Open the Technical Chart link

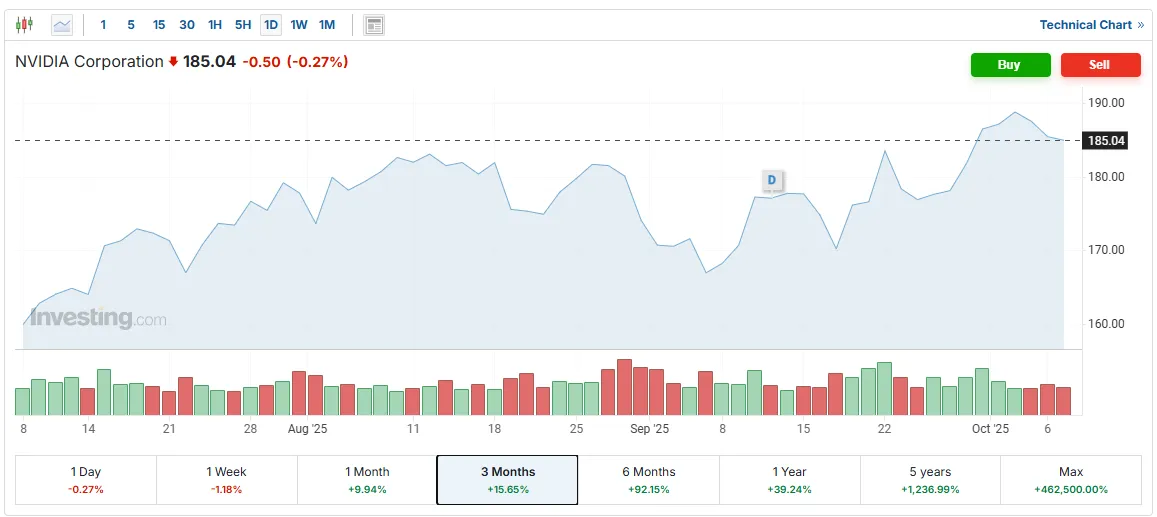point(1091,25)
